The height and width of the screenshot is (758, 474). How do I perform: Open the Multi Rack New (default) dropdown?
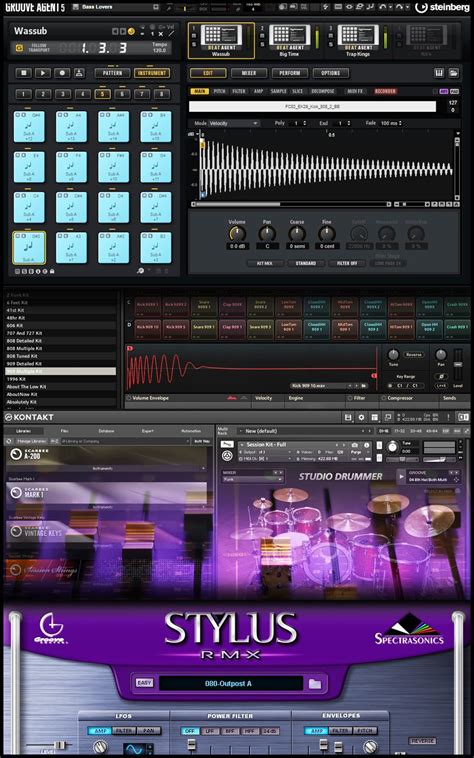(305, 431)
